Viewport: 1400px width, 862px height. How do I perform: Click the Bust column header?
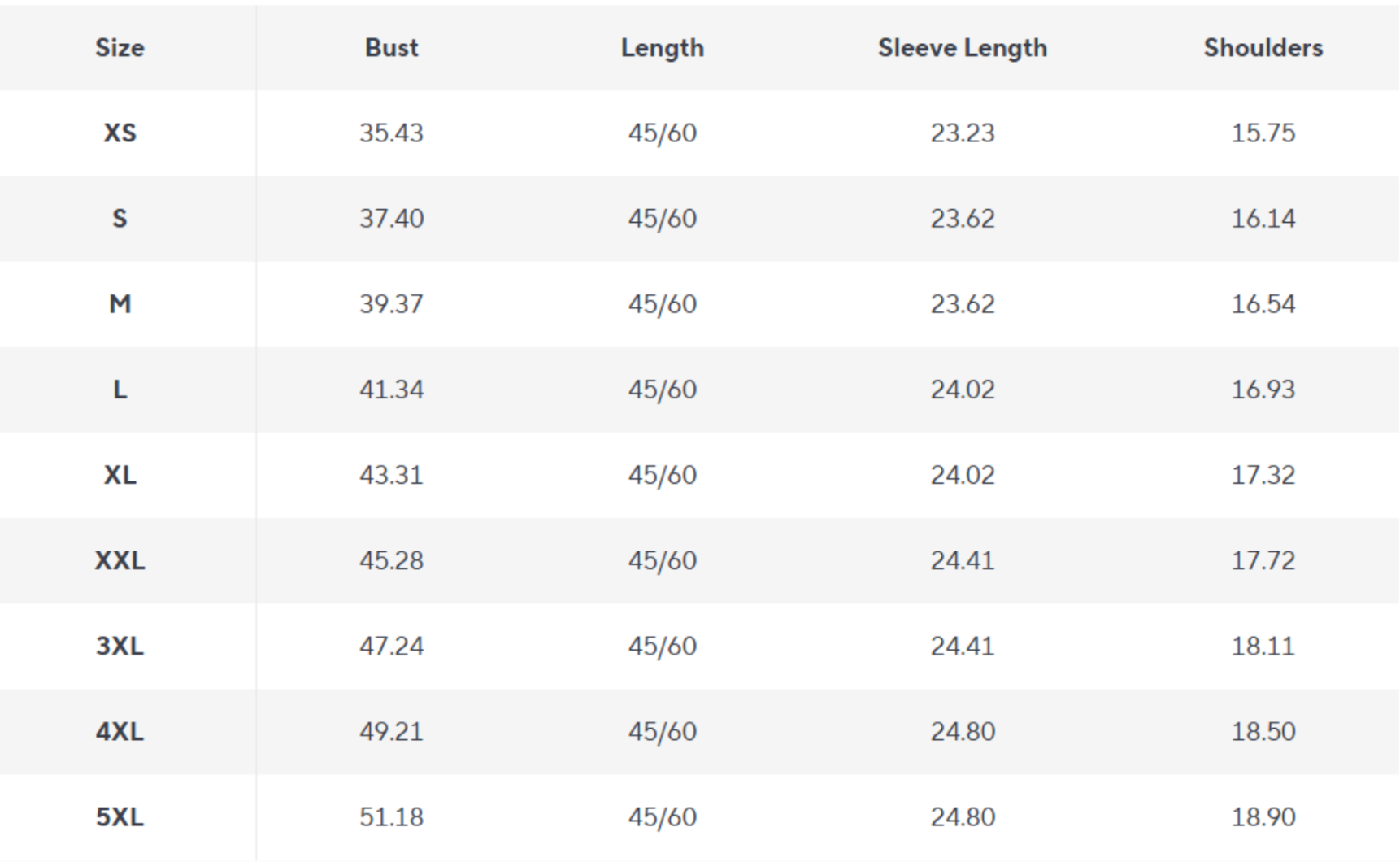point(391,48)
